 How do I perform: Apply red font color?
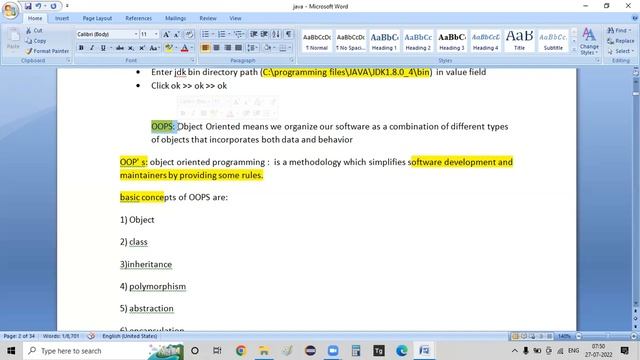click(x=184, y=48)
